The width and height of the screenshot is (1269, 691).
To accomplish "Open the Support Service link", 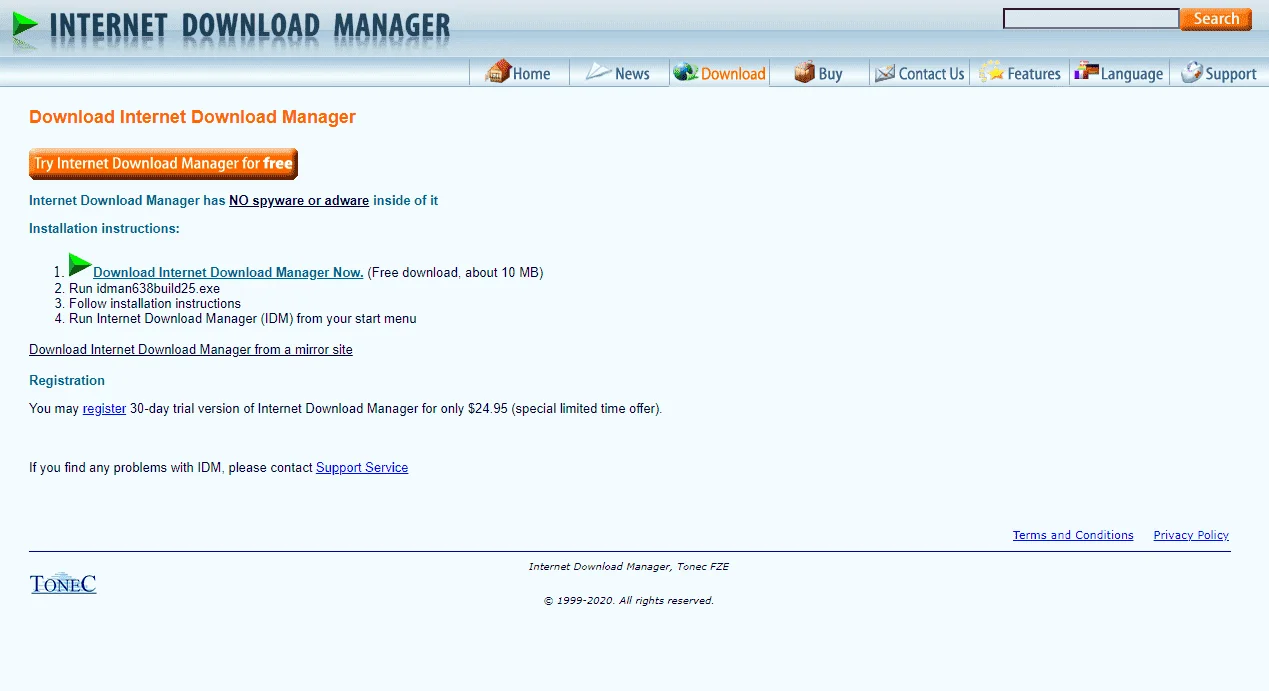I will pos(362,468).
